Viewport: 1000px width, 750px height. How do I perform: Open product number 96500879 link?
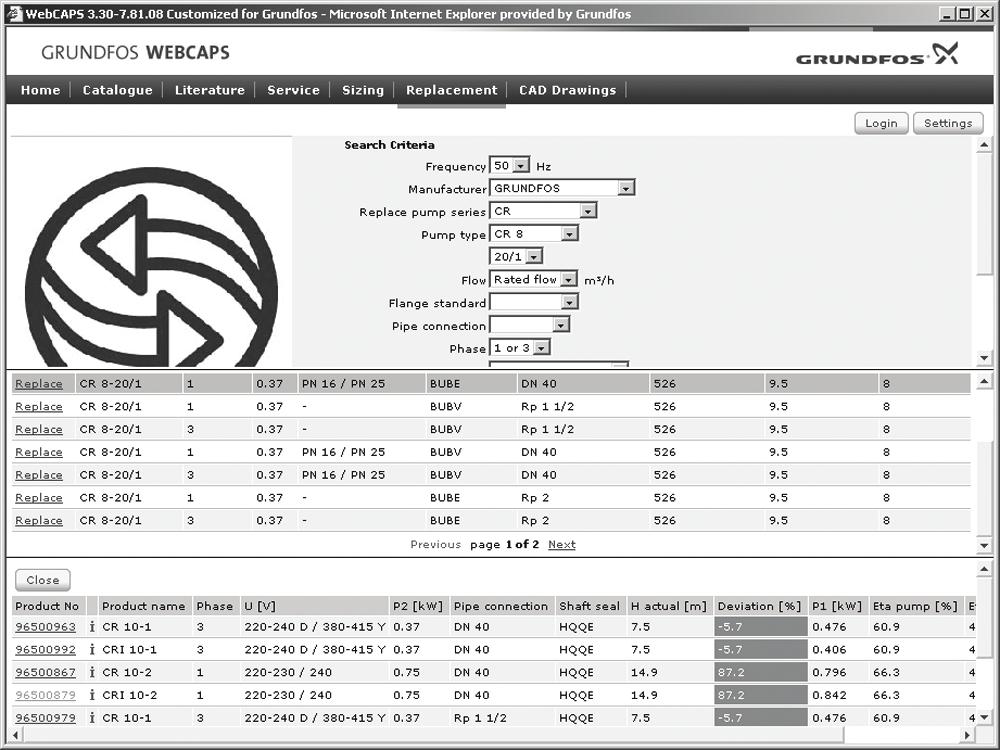45,695
